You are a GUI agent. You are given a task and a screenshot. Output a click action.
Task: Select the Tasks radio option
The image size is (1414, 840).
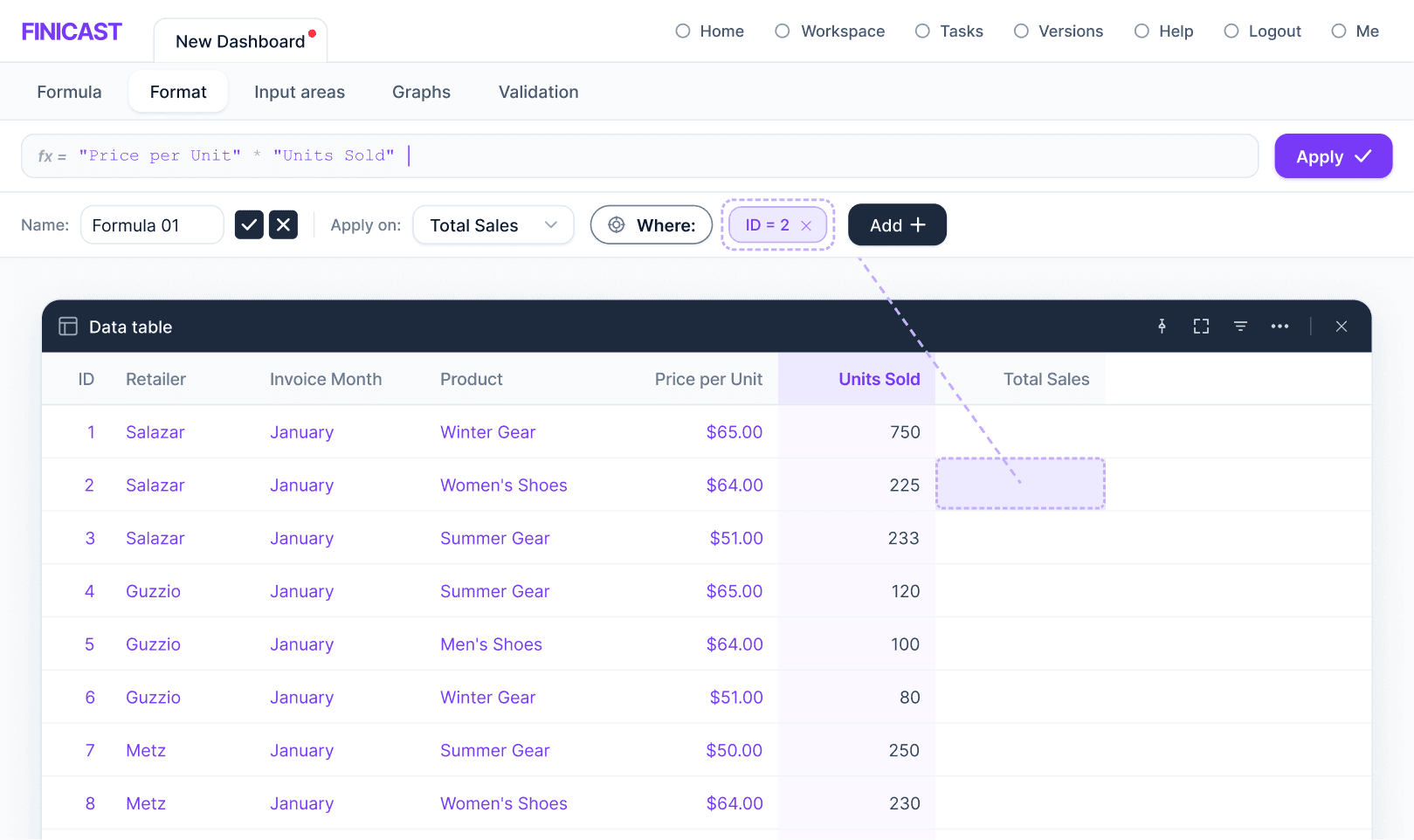pyautogui.click(x=922, y=31)
